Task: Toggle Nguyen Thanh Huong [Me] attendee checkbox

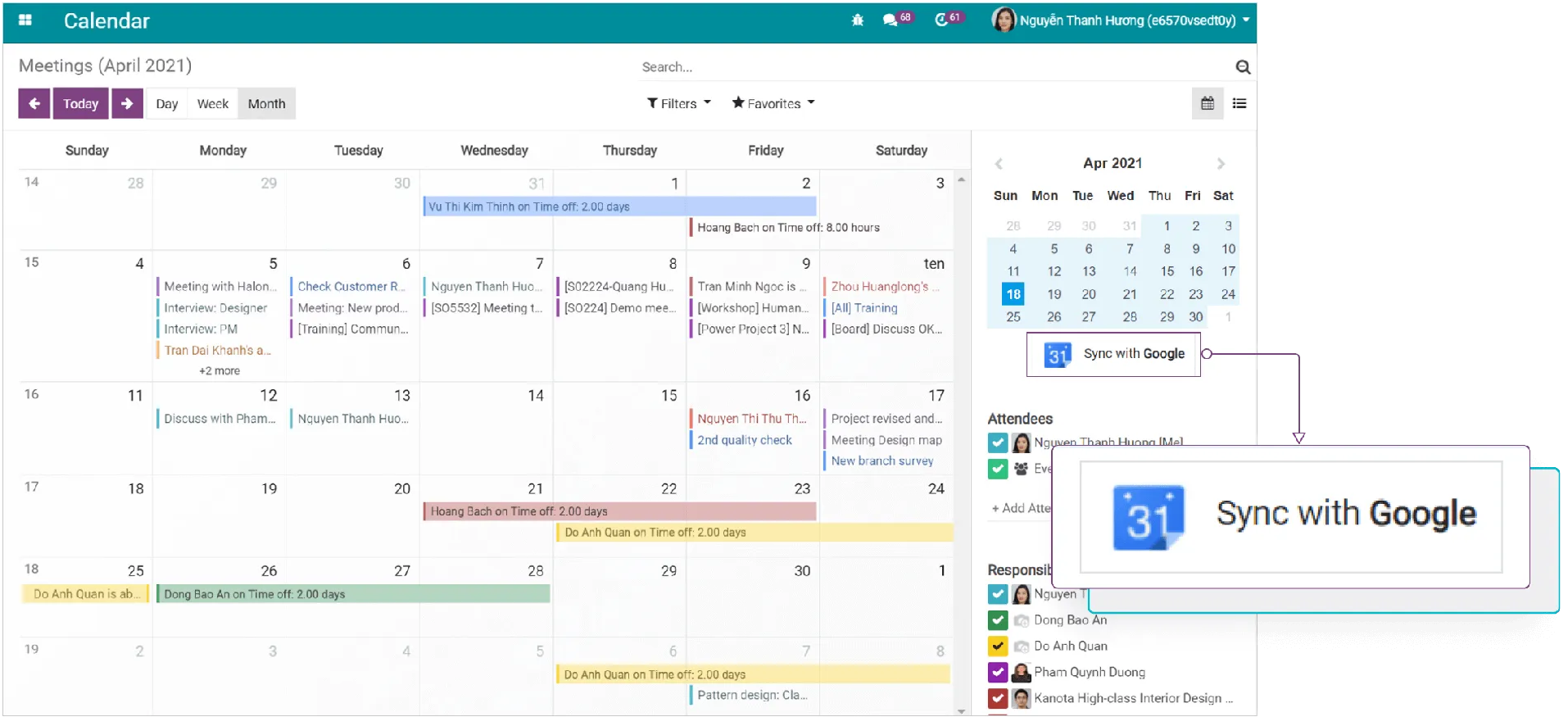Action: (997, 443)
